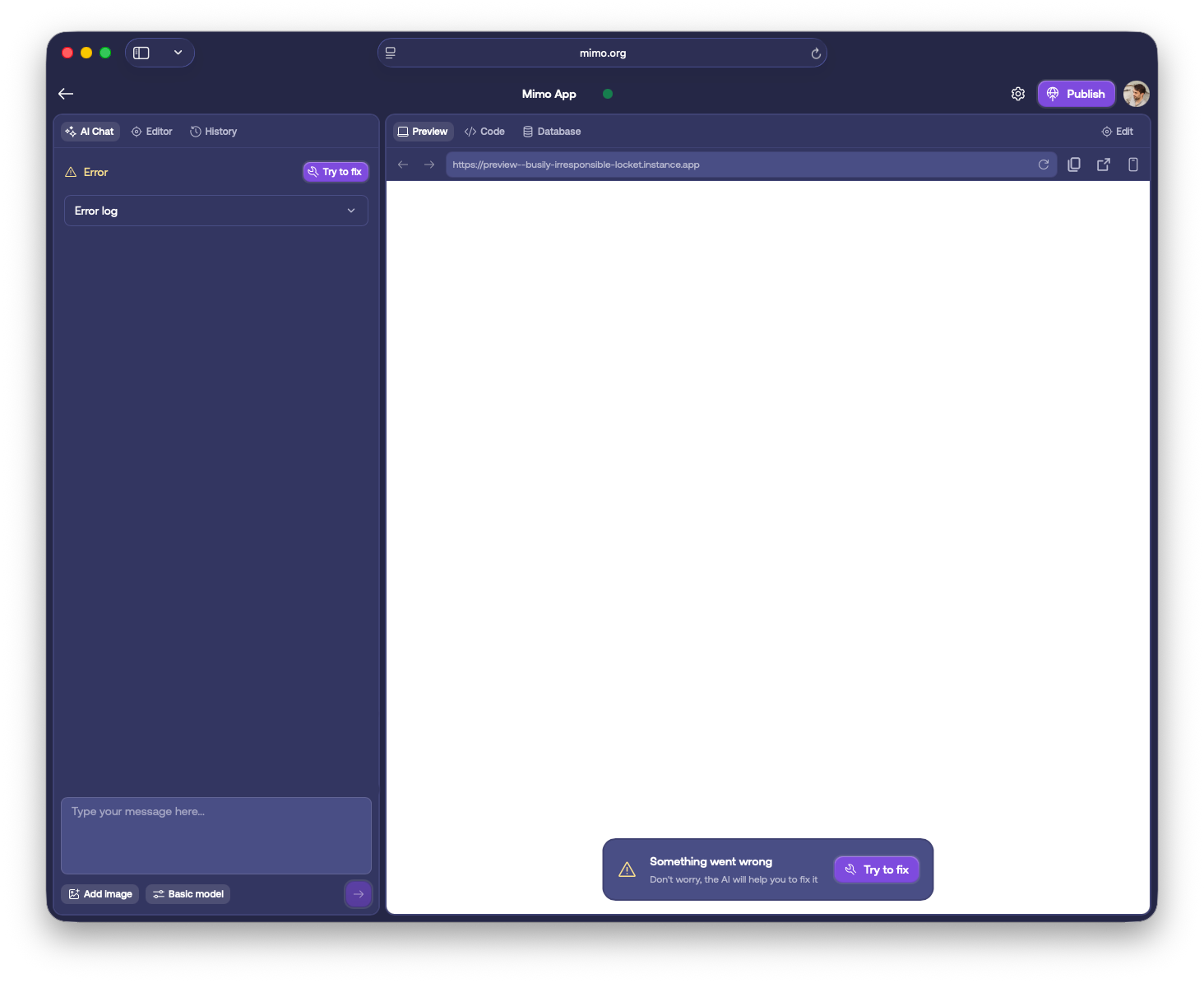Image resolution: width=1204 pixels, height=983 pixels.
Task: Open settings with the gear icon
Action: tap(1017, 94)
